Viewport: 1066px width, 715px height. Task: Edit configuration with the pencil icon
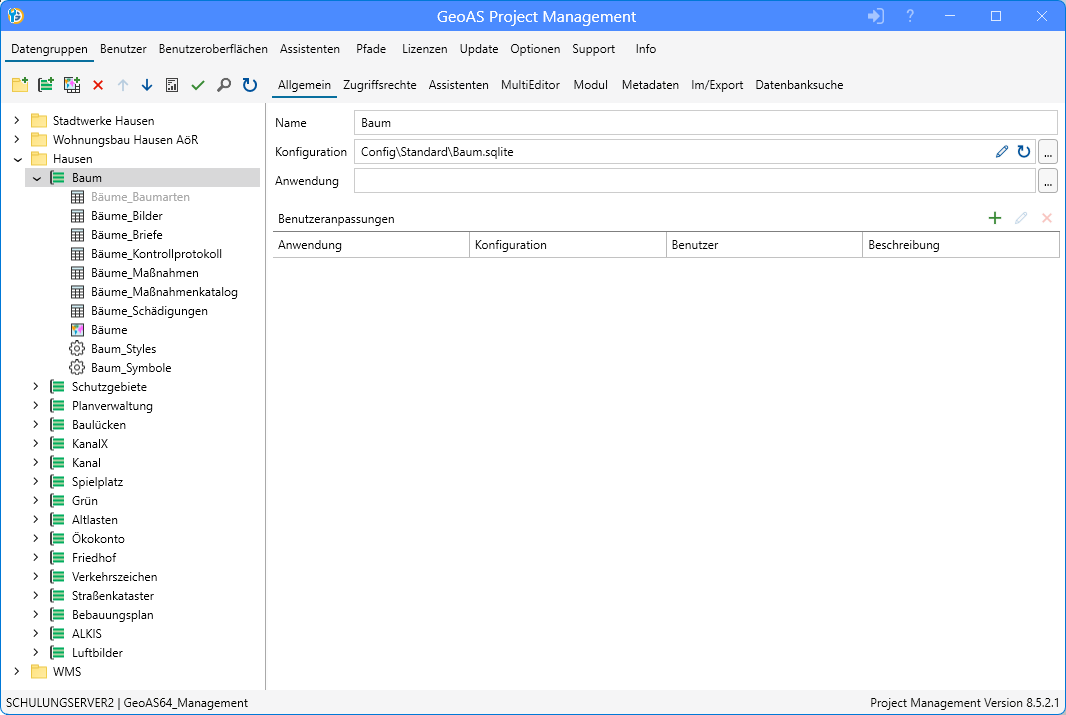[1002, 152]
